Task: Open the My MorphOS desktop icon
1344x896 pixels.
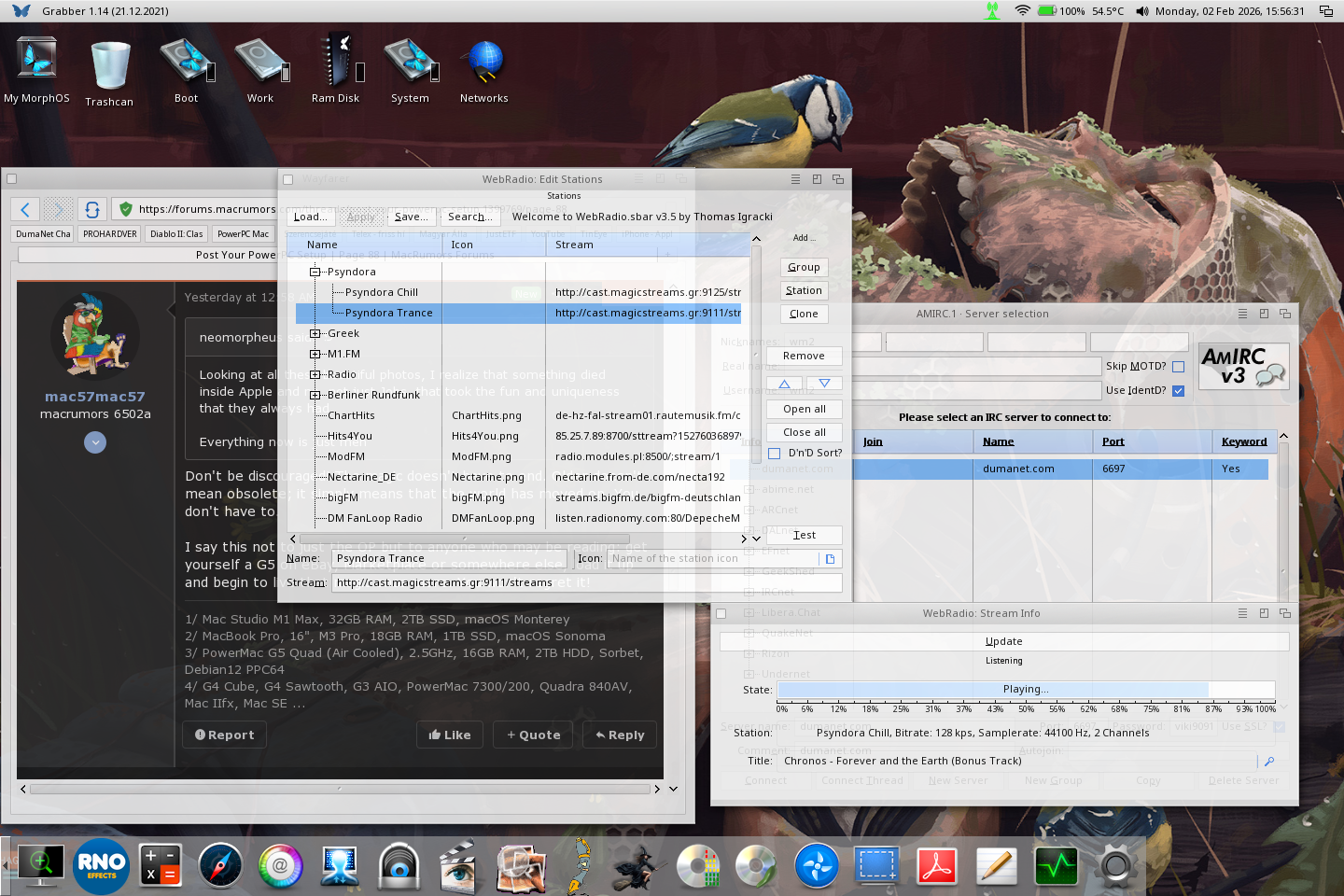Action: click(36, 69)
